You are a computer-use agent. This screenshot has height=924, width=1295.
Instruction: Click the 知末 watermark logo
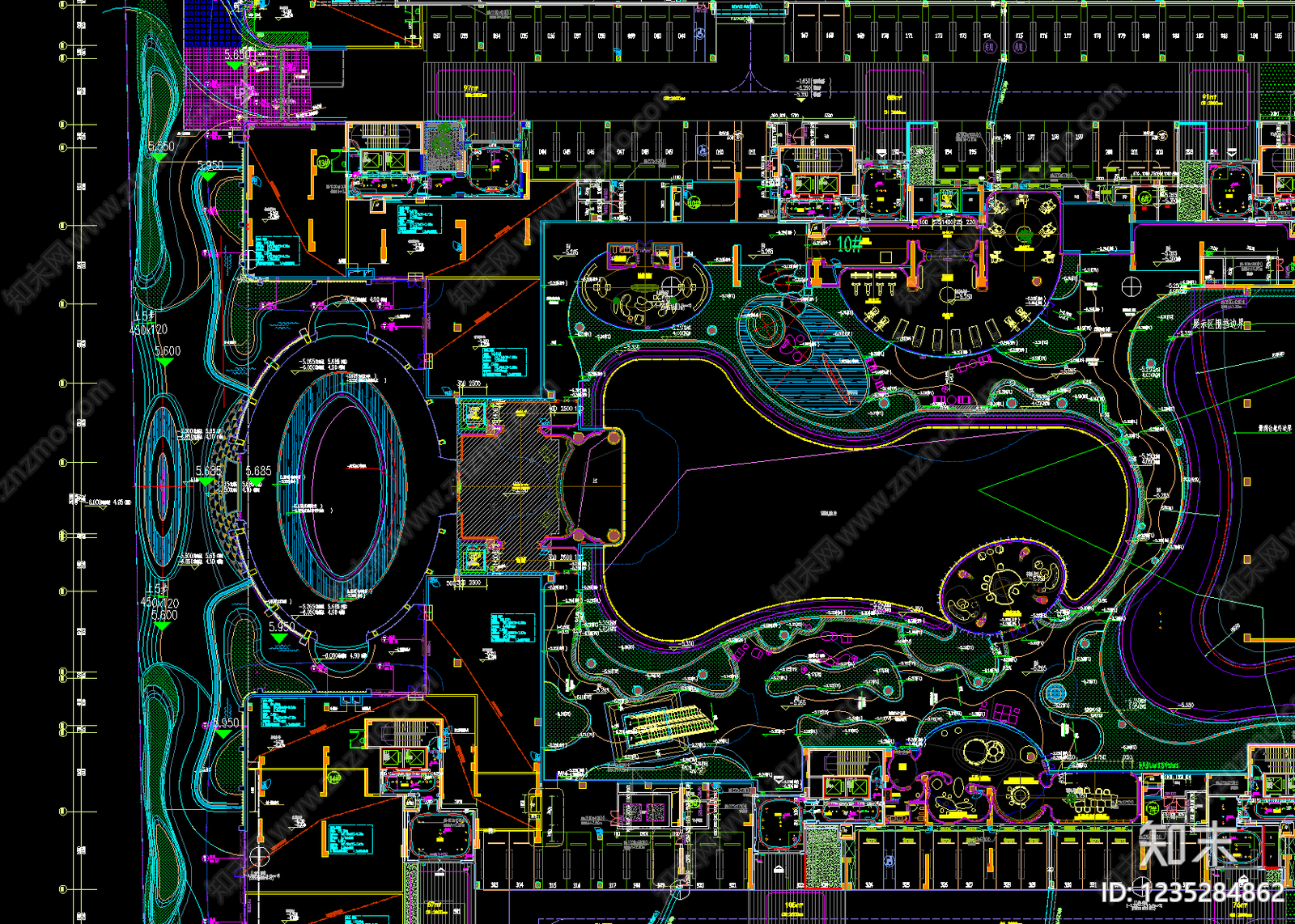point(1188,845)
